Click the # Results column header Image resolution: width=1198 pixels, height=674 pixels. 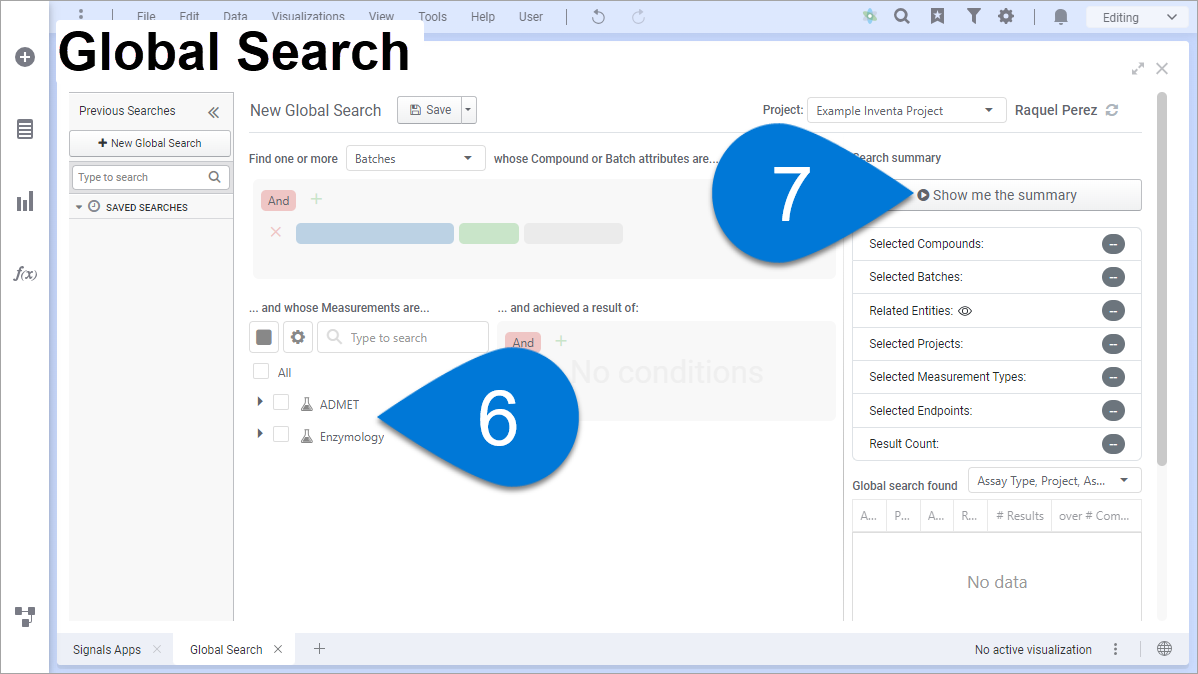click(x=1019, y=516)
